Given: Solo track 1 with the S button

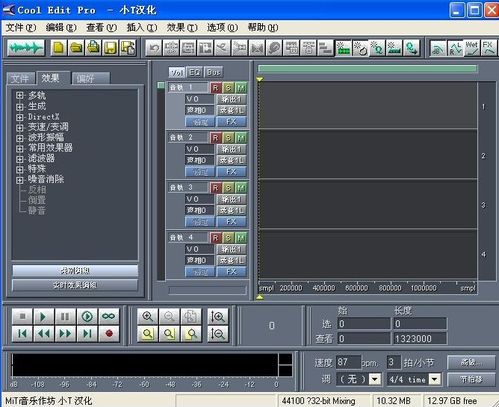Looking at the screenshot, I should tap(228, 88).
